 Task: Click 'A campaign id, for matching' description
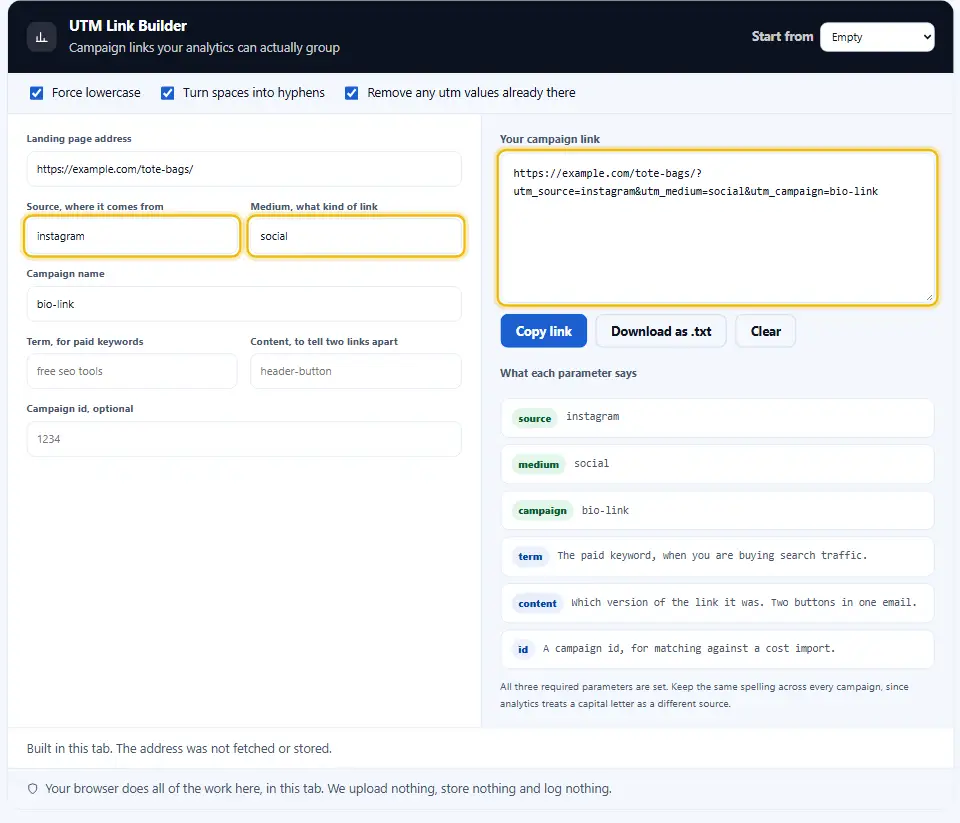pos(689,648)
